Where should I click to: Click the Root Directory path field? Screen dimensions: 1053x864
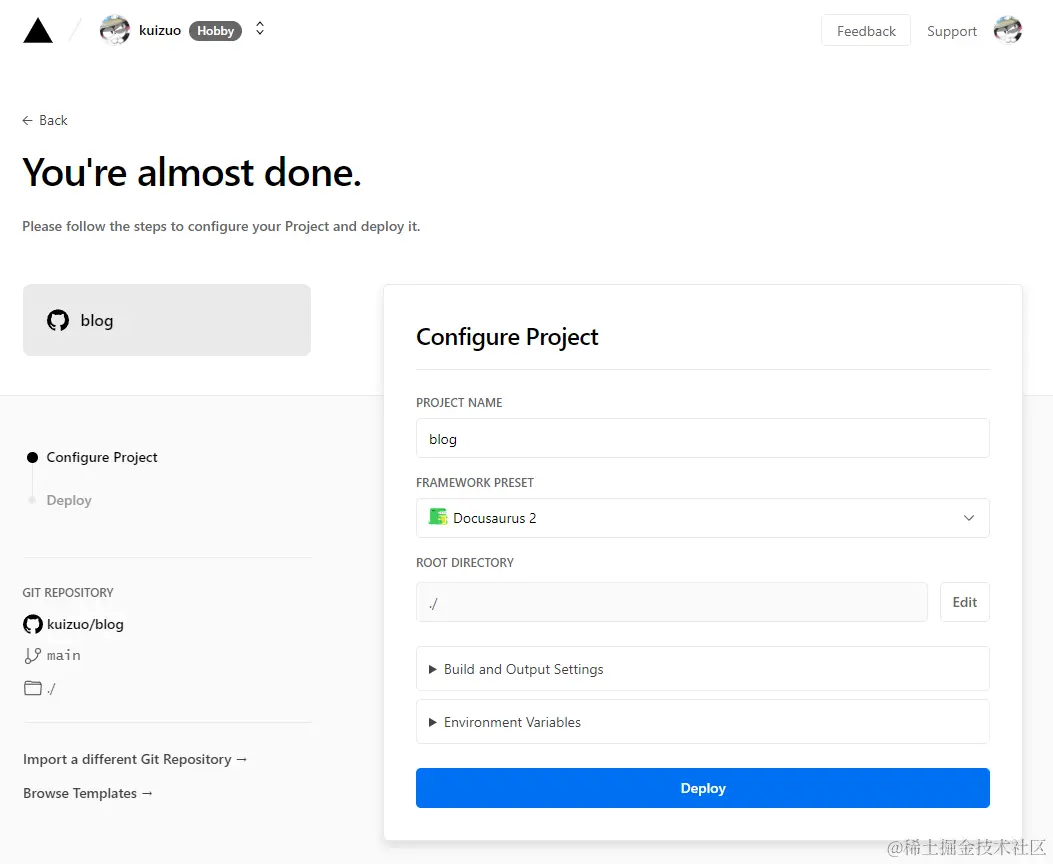pos(672,602)
